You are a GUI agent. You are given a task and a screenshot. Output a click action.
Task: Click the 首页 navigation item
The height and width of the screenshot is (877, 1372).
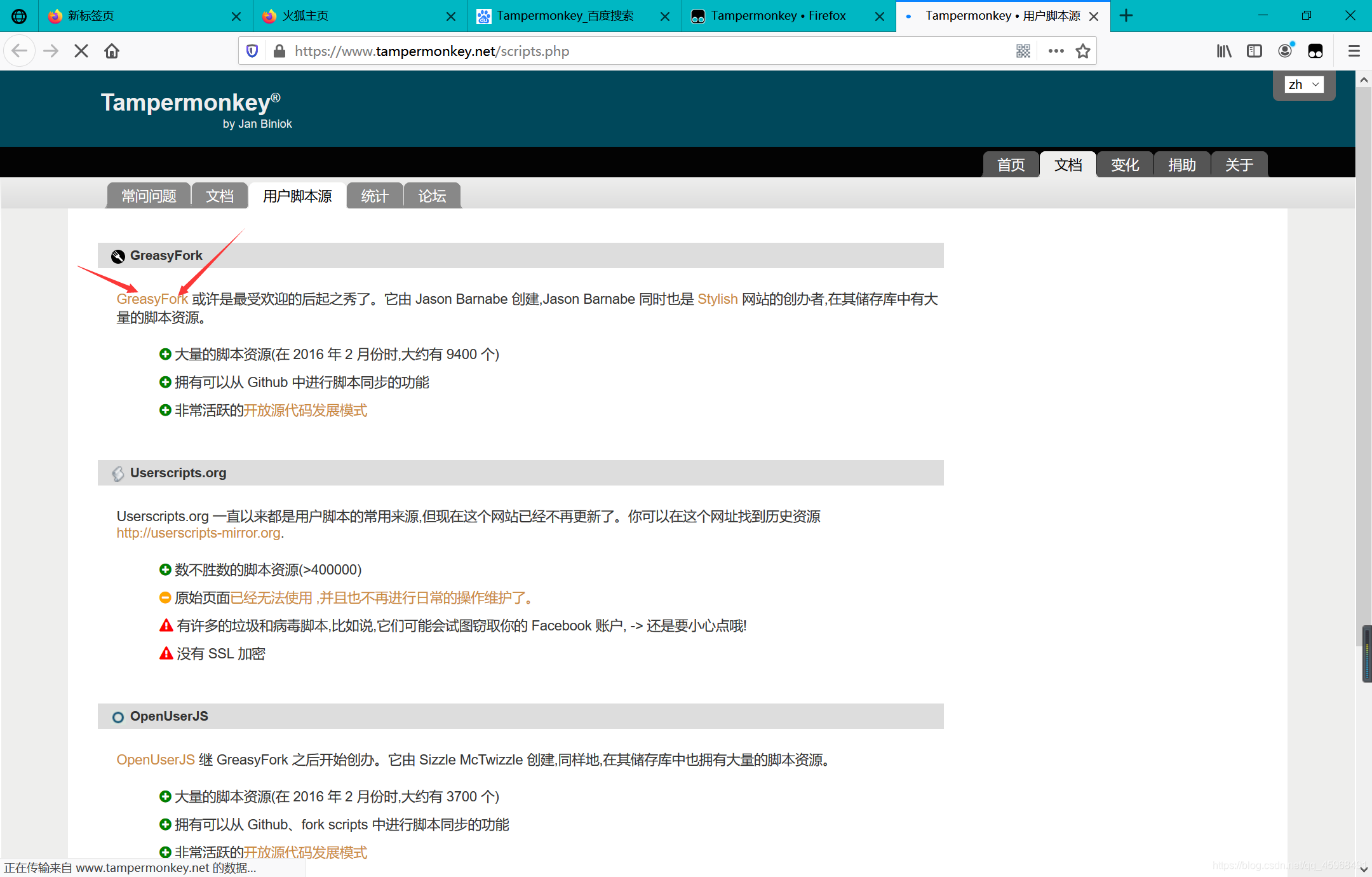[1011, 165]
